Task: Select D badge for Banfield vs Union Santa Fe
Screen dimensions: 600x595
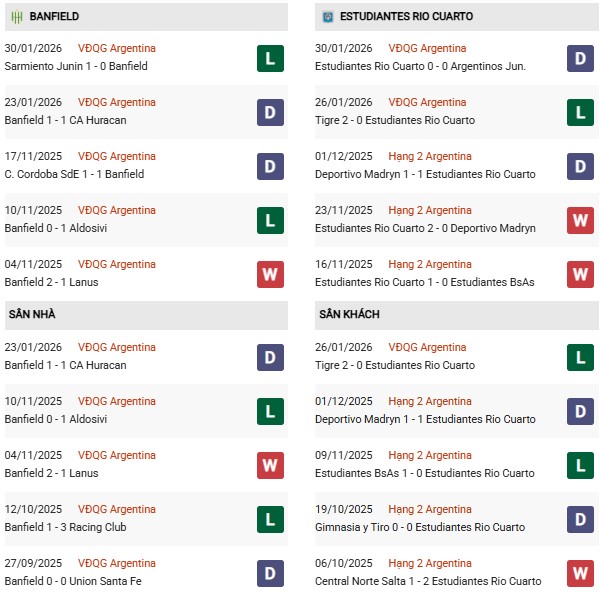Action: point(269,573)
